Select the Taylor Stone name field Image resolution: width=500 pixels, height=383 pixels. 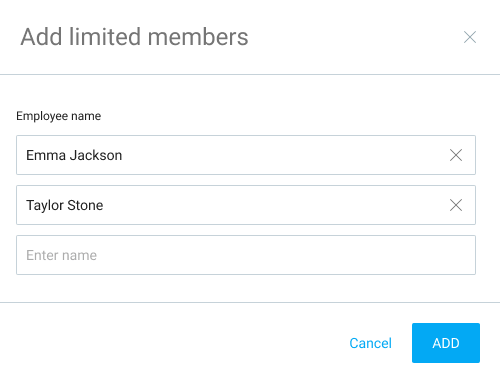click(x=246, y=205)
